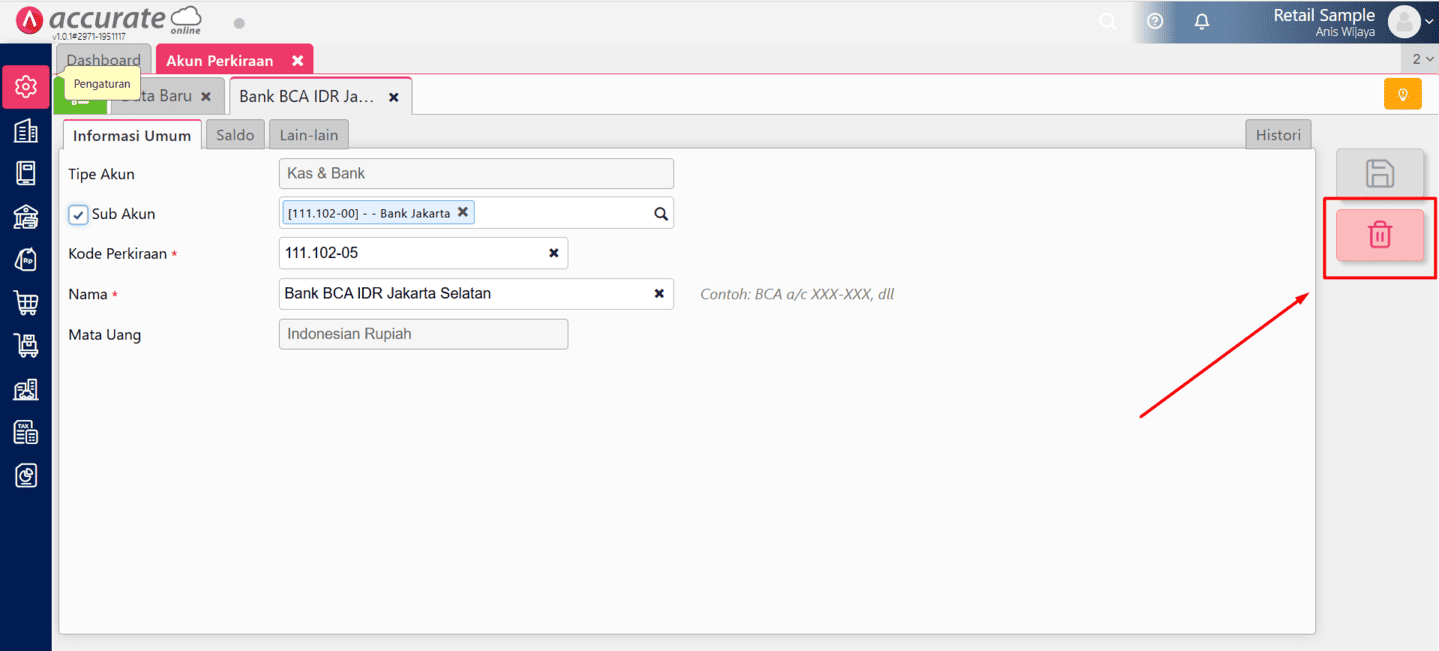Switch to the Saldo tab

tap(235, 135)
